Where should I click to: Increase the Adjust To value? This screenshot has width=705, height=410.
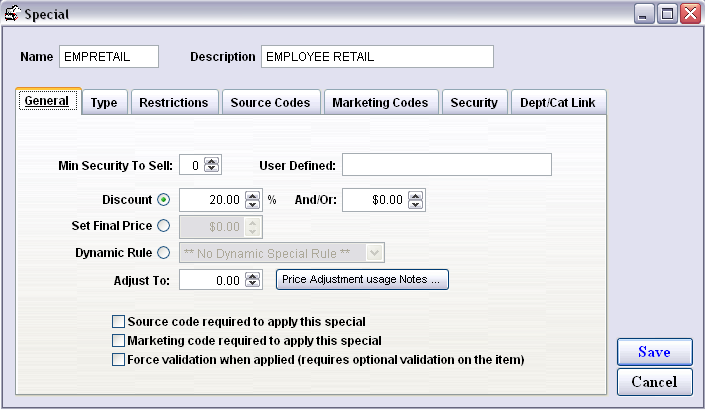click(x=253, y=276)
